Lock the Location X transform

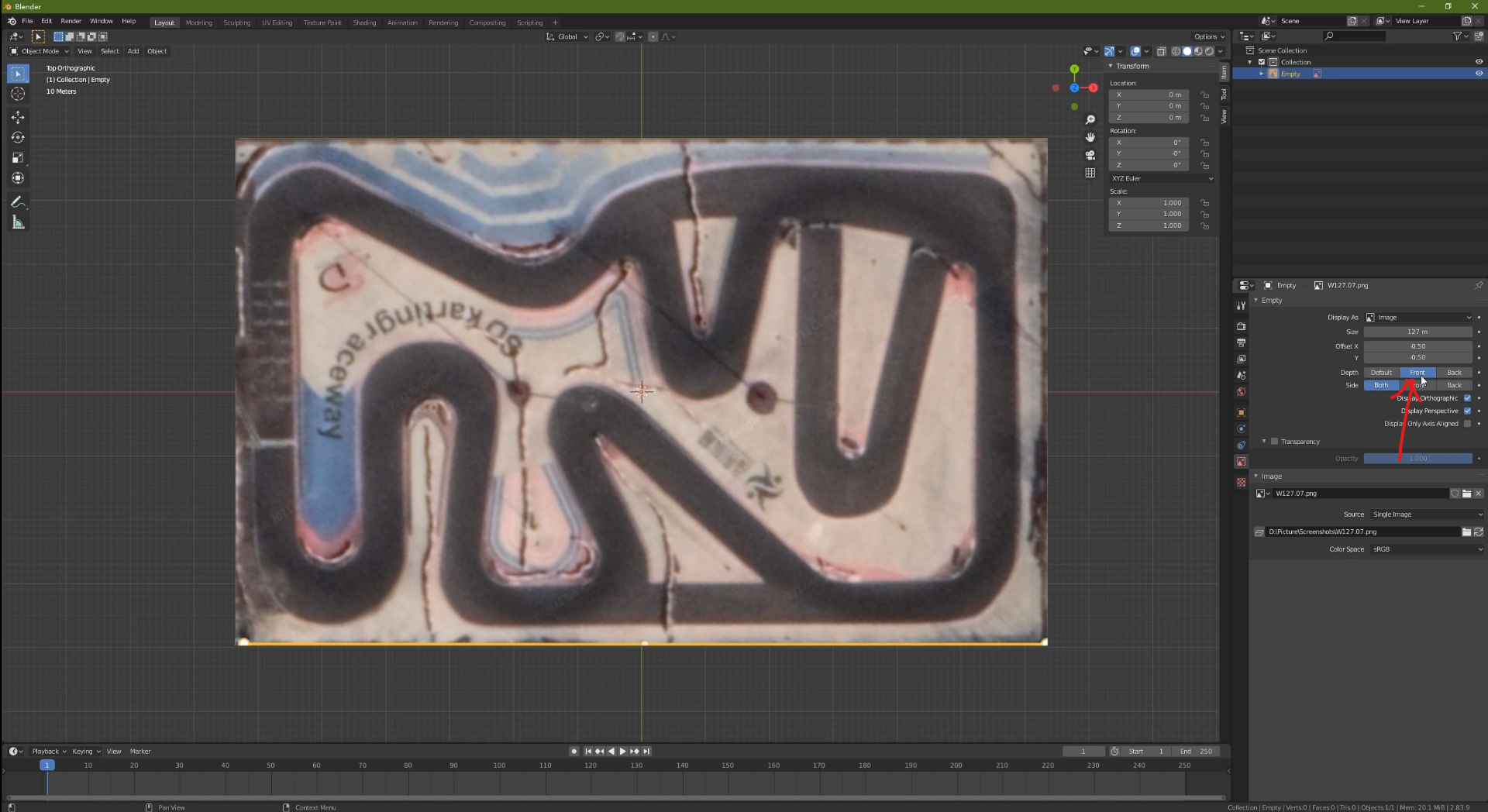pos(1204,95)
